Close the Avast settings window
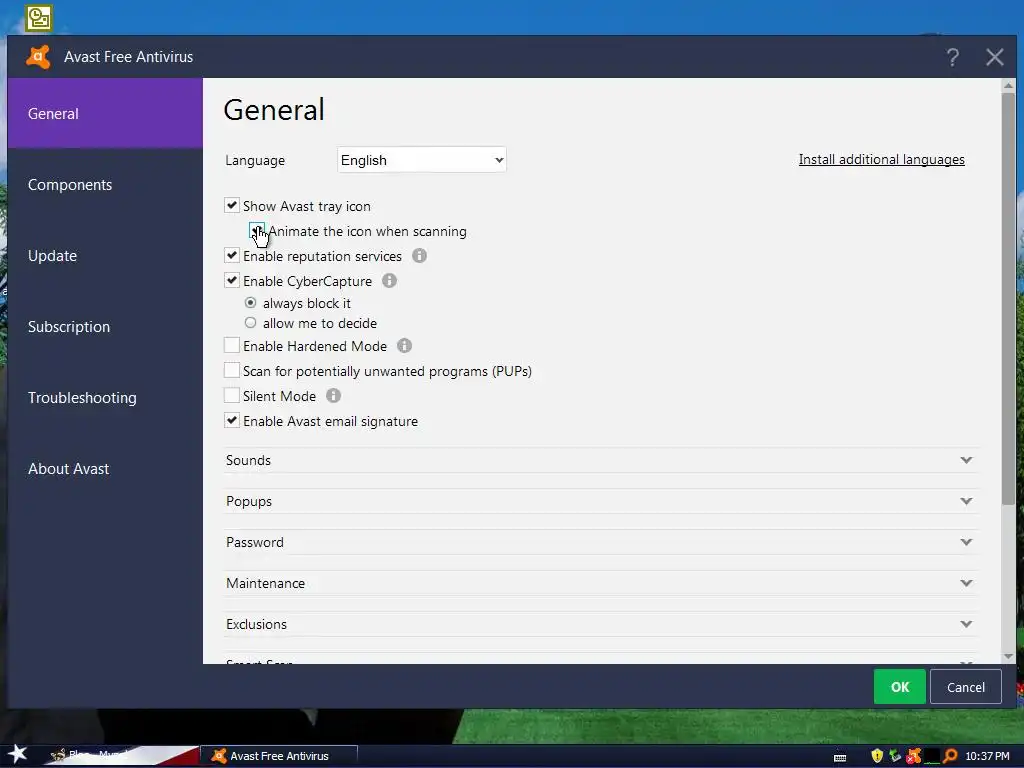Image resolution: width=1024 pixels, height=768 pixels. pos(995,57)
